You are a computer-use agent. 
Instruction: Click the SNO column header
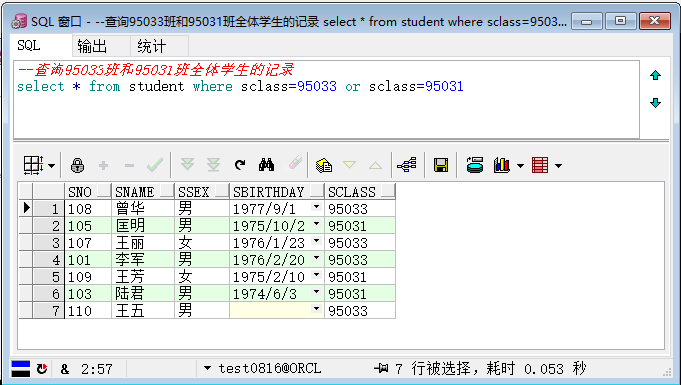point(88,192)
